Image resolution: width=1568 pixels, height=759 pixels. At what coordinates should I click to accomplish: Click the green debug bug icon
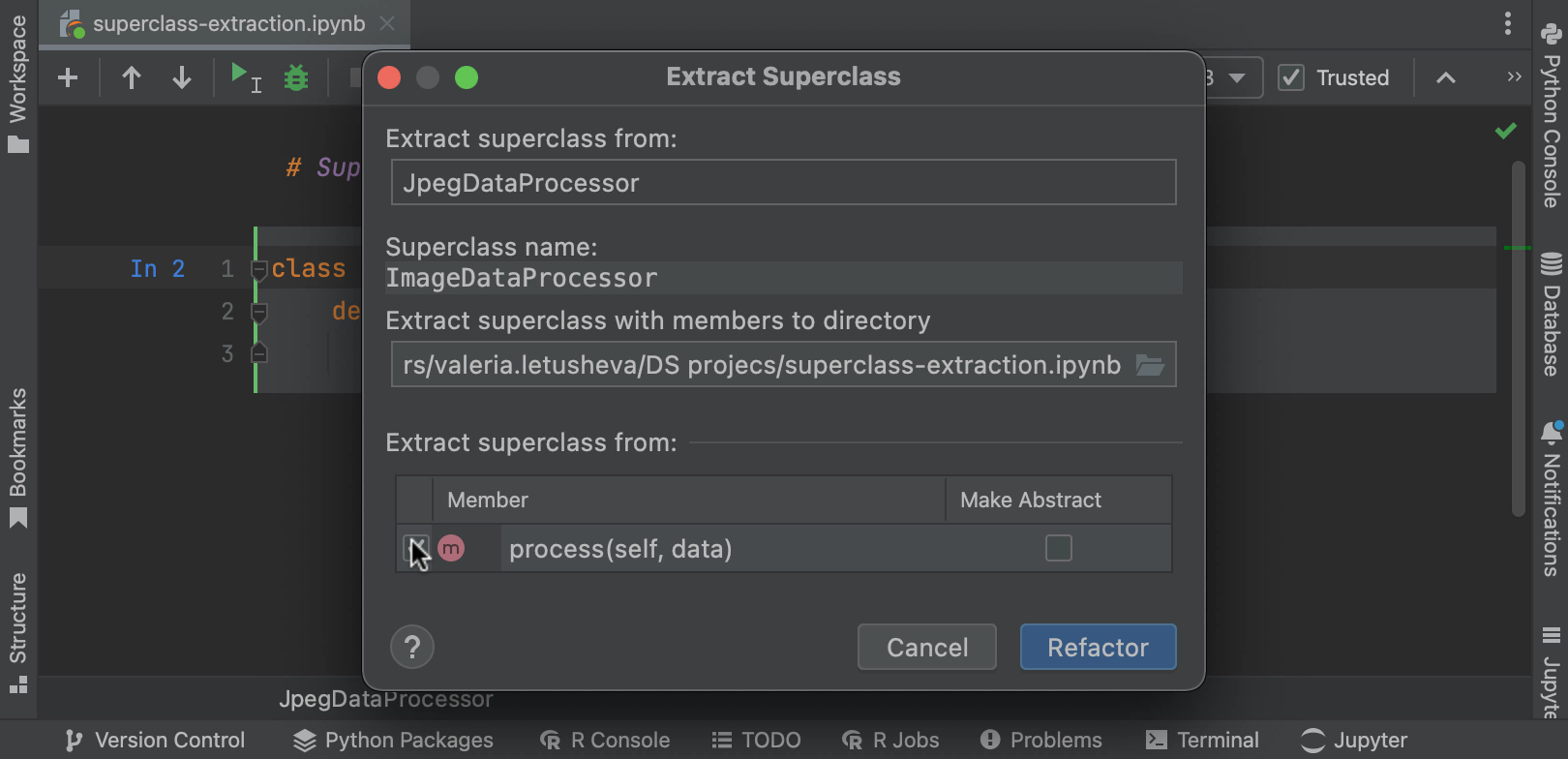[296, 78]
